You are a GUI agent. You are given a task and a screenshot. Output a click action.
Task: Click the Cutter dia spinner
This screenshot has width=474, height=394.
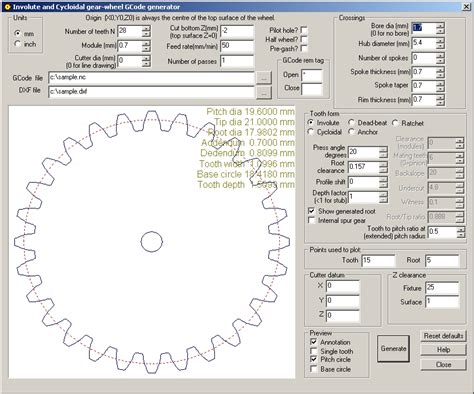coord(146,61)
